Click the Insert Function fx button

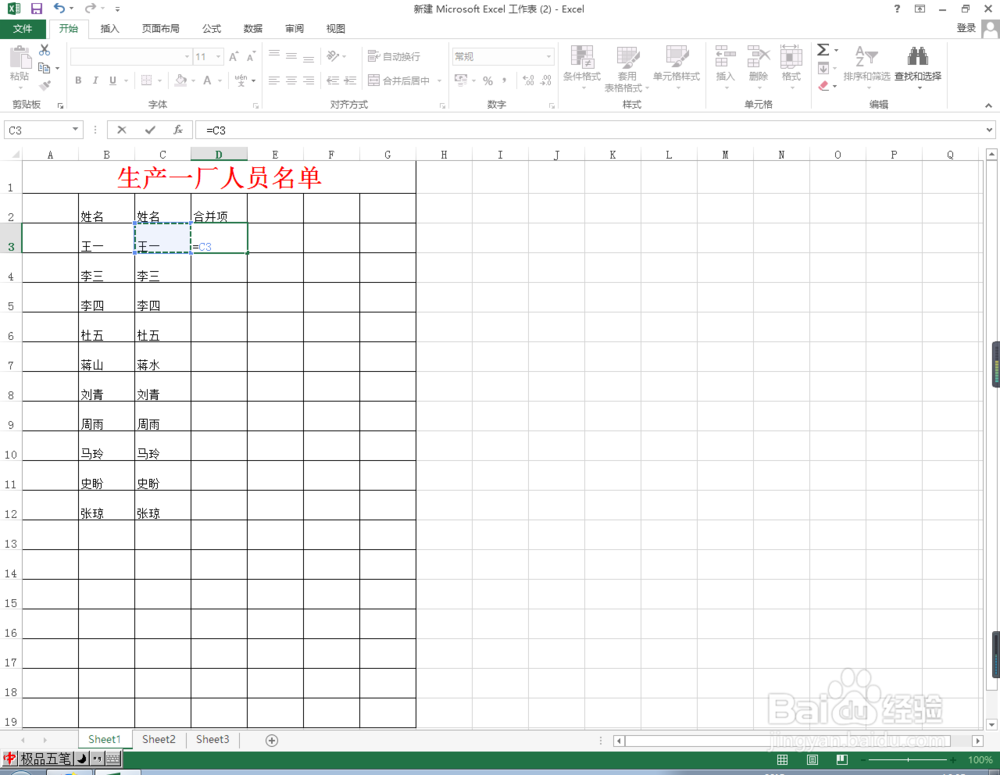[x=178, y=130]
